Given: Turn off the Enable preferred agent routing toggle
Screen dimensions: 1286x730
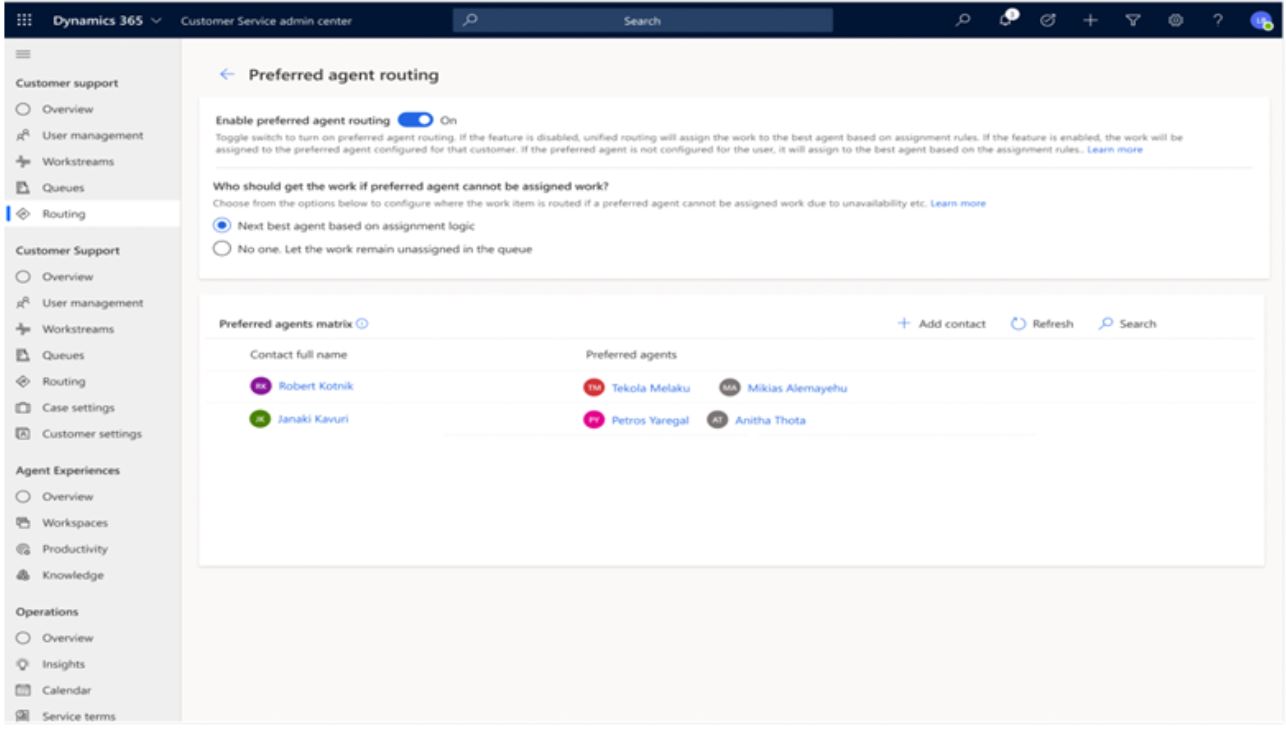Looking at the screenshot, I should pos(415,120).
